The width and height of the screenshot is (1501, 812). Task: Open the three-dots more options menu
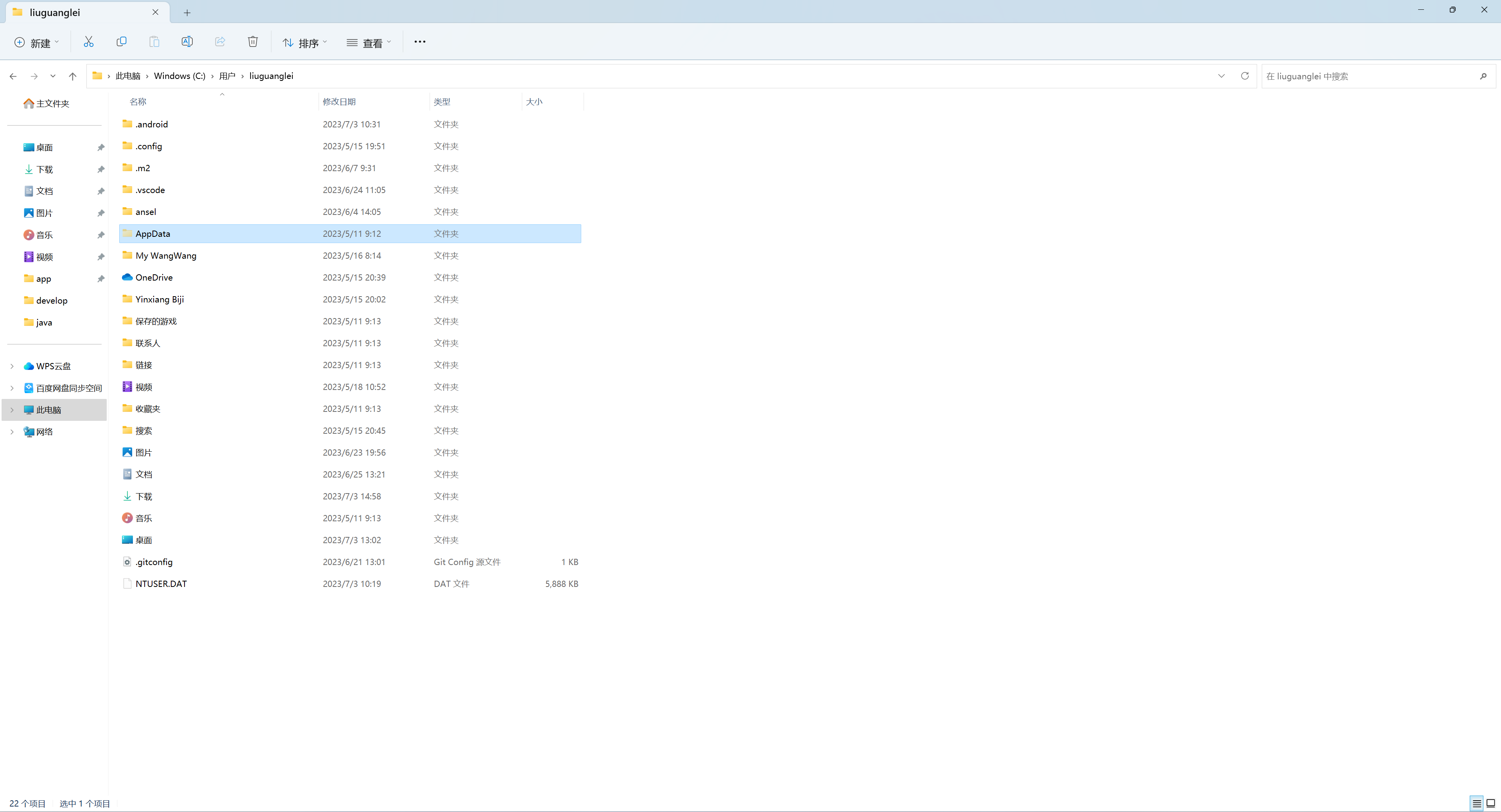tap(419, 42)
